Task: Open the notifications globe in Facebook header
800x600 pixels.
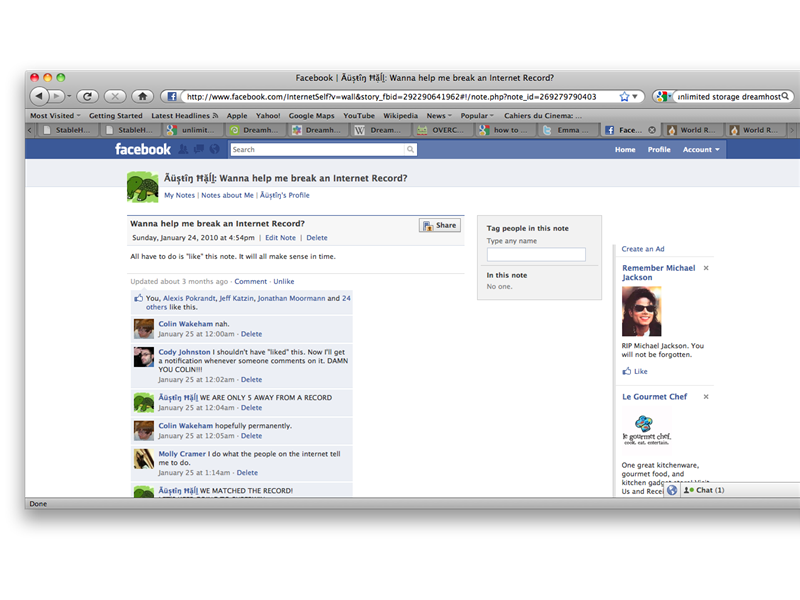Action: (x=215, y=149)
